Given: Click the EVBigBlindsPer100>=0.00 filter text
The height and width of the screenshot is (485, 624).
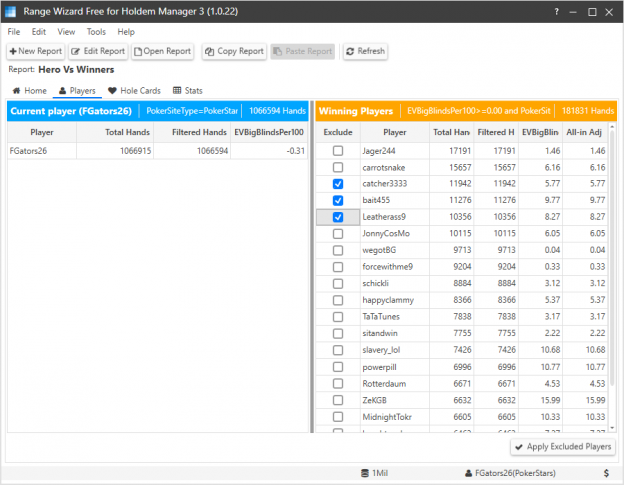Looking at the screenshot, I should point(479,111).
